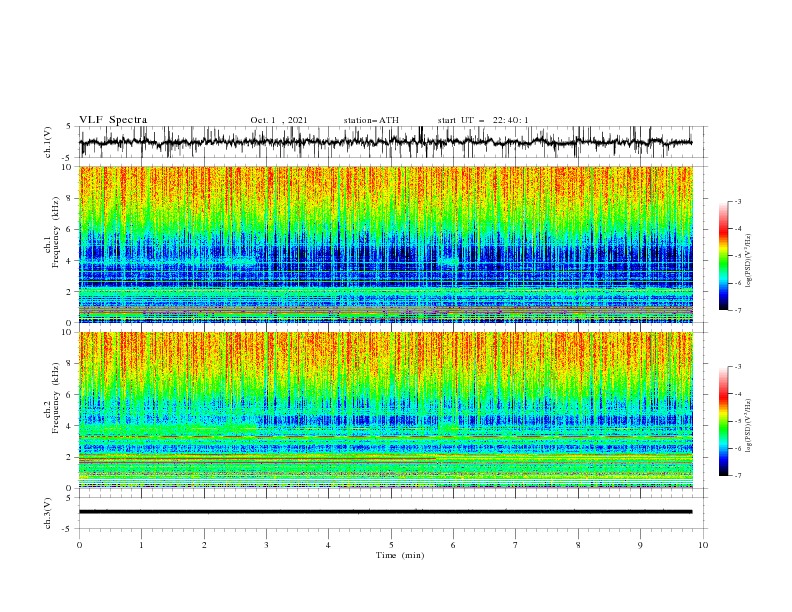
Task: Click the ch.1 waveform trace panel
Action: [393, 142]
